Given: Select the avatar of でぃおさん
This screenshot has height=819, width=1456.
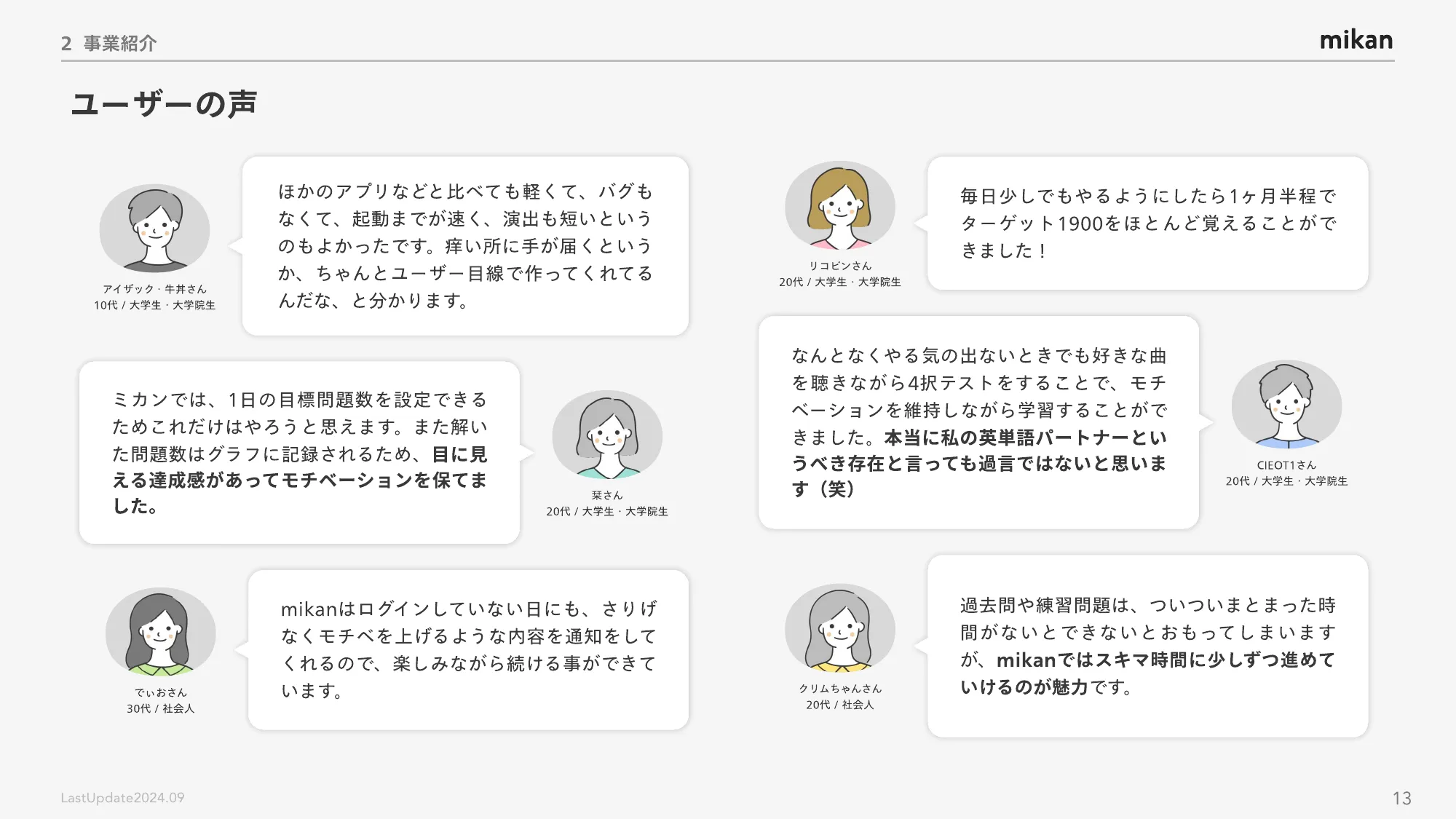Looking at the screenshot, I should pyautogui.click(x=161, y=633).
